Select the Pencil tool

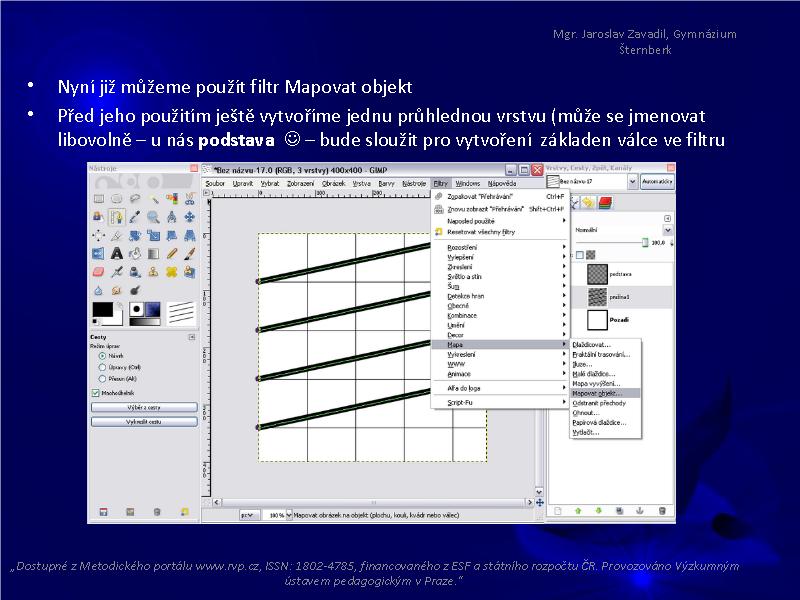[171, 254]
